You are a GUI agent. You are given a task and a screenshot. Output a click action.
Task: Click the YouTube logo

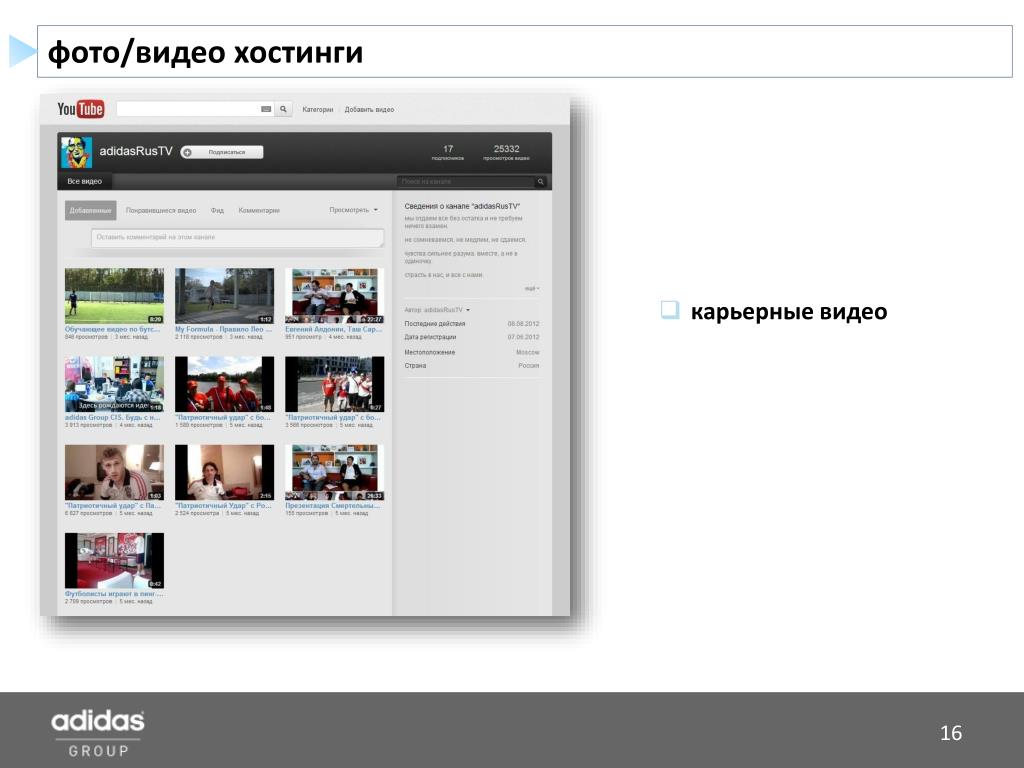point(81,109)
